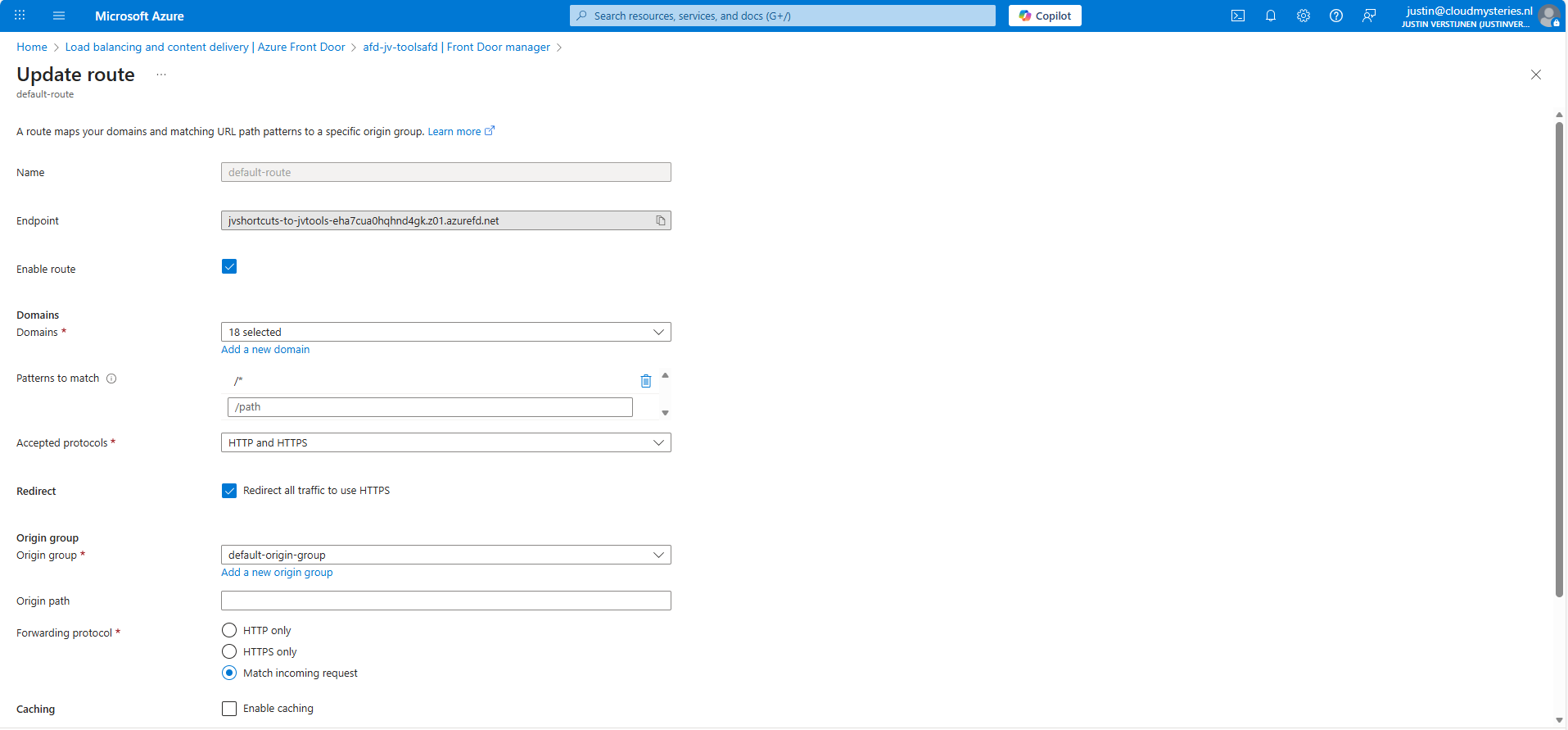Expand the Origin group dropdown
The width and height of the screenshot is (1568, 730).
[445, 555]
